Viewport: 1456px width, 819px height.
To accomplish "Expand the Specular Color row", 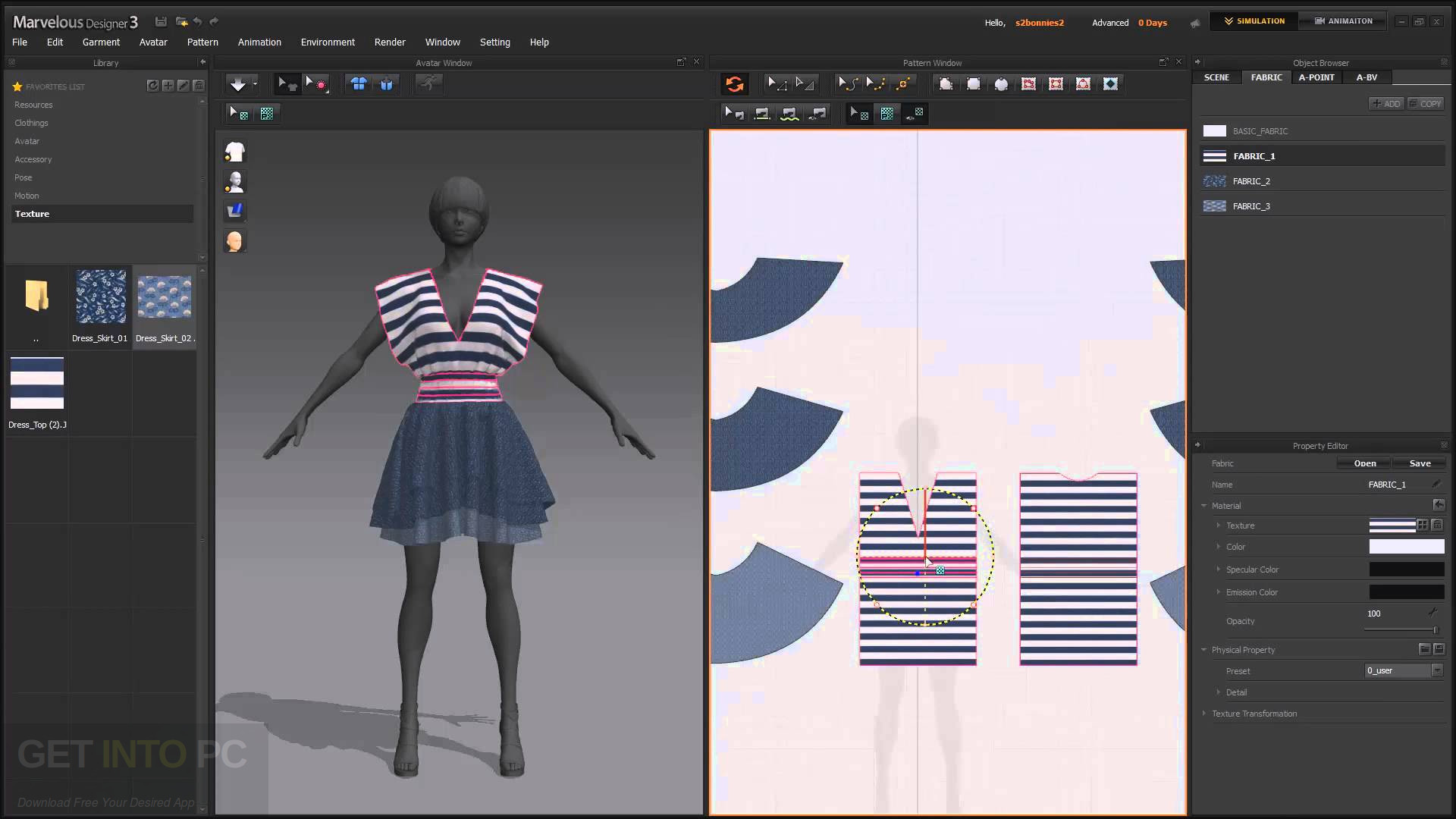I will (1219, 570).
